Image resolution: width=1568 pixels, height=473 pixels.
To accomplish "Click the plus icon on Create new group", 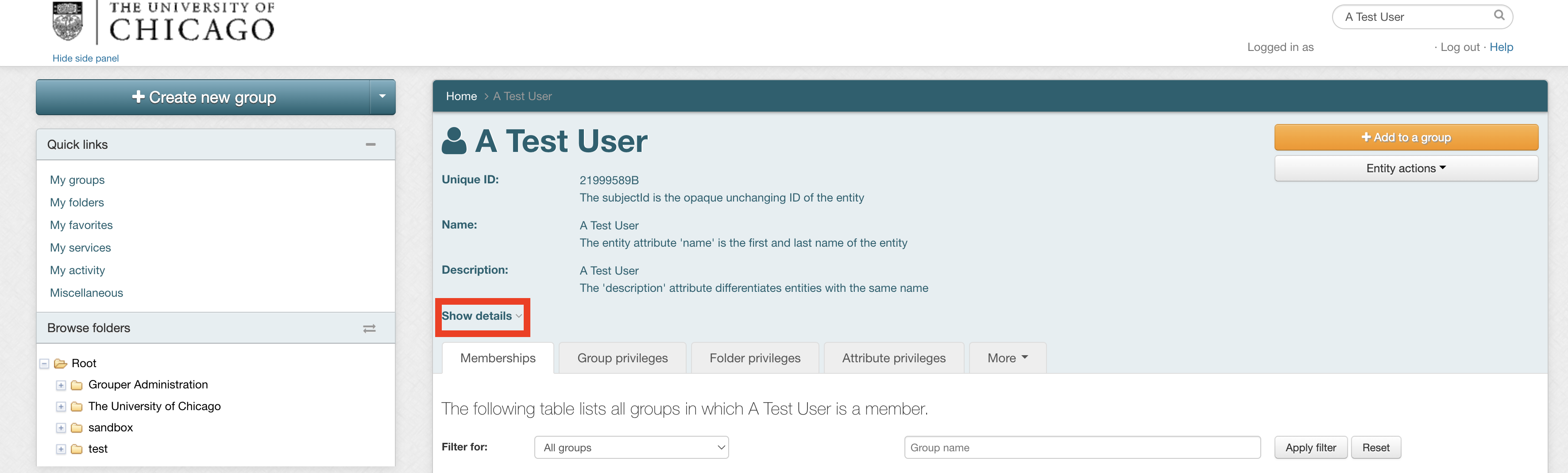I will [x=138, y=97].
